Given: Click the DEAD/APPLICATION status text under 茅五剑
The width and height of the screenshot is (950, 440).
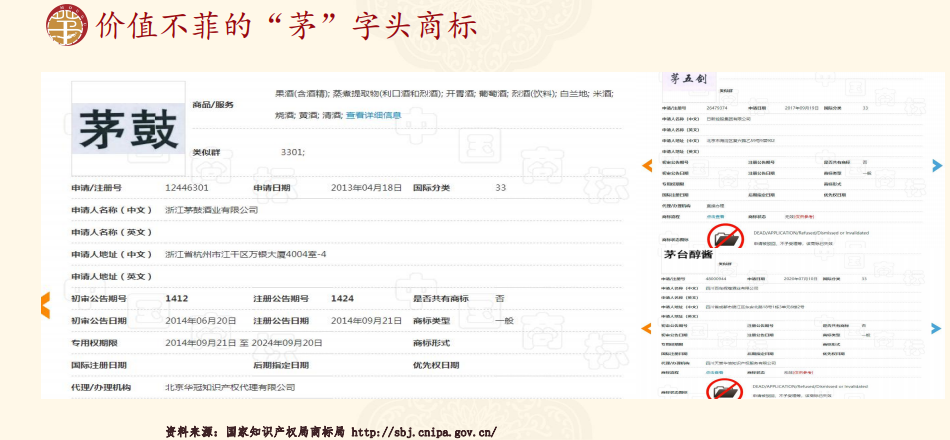Looking at the screenshot, I should coord(811,233).
